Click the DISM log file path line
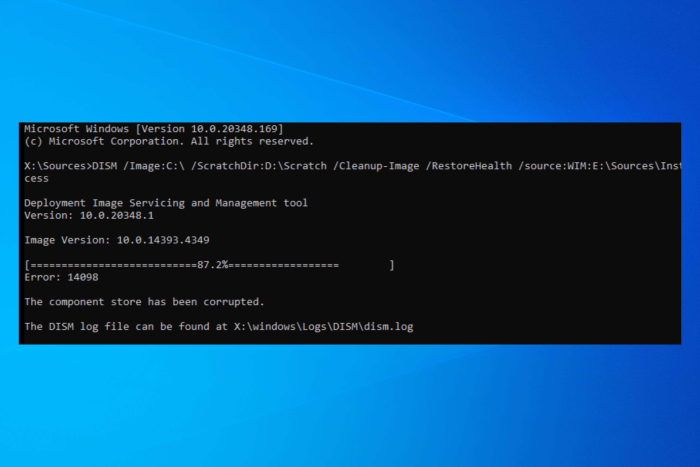This screenshot has height=467, width=700. (219, 327)
